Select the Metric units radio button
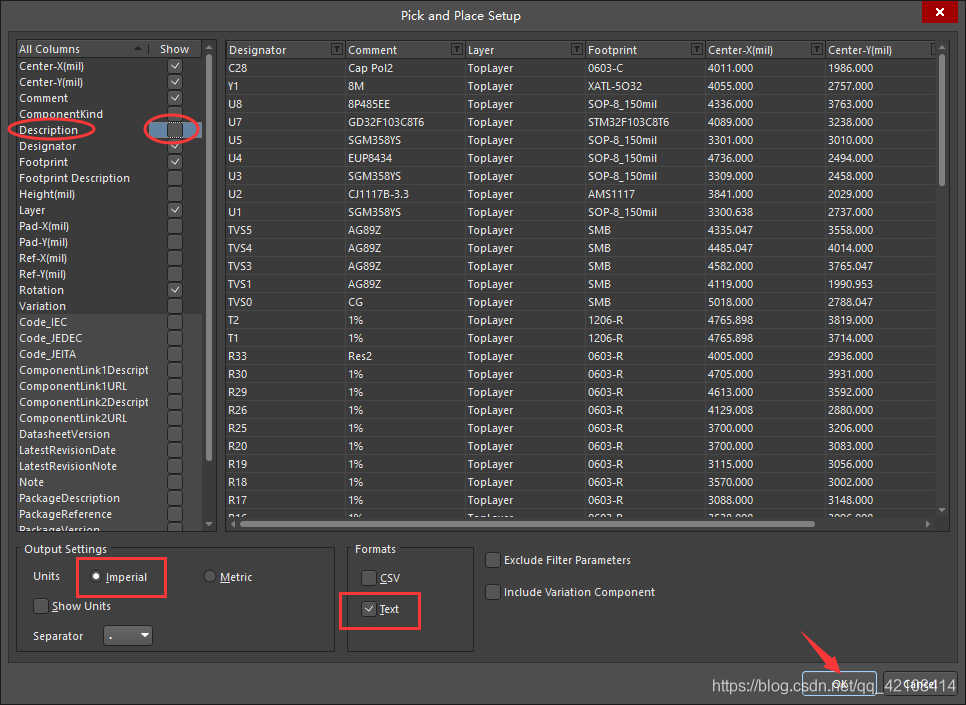The width and height of the screenshot is (966, 705). pos(210,576)
